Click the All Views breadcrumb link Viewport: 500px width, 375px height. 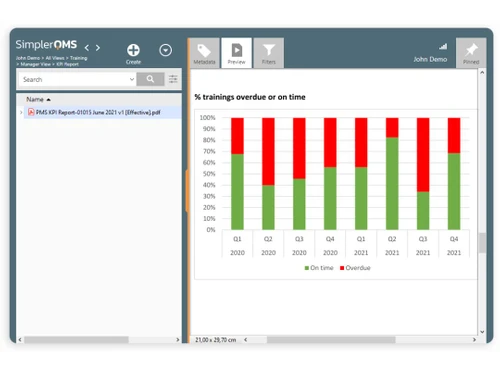click(x=55, y=58)
